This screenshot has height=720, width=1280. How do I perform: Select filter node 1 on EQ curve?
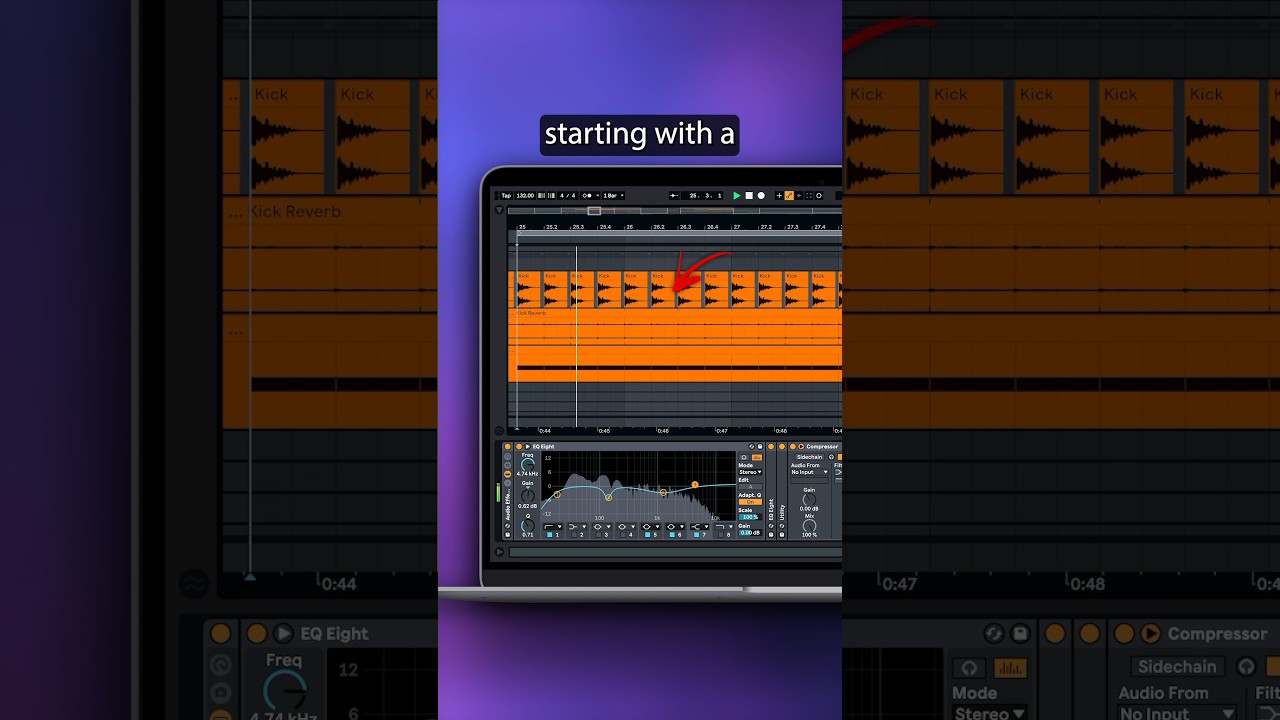click(x=557, y=494)
